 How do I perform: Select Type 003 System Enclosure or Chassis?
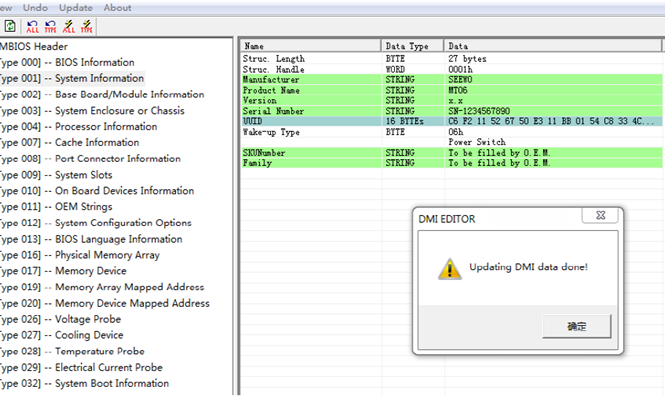(92, 111)
